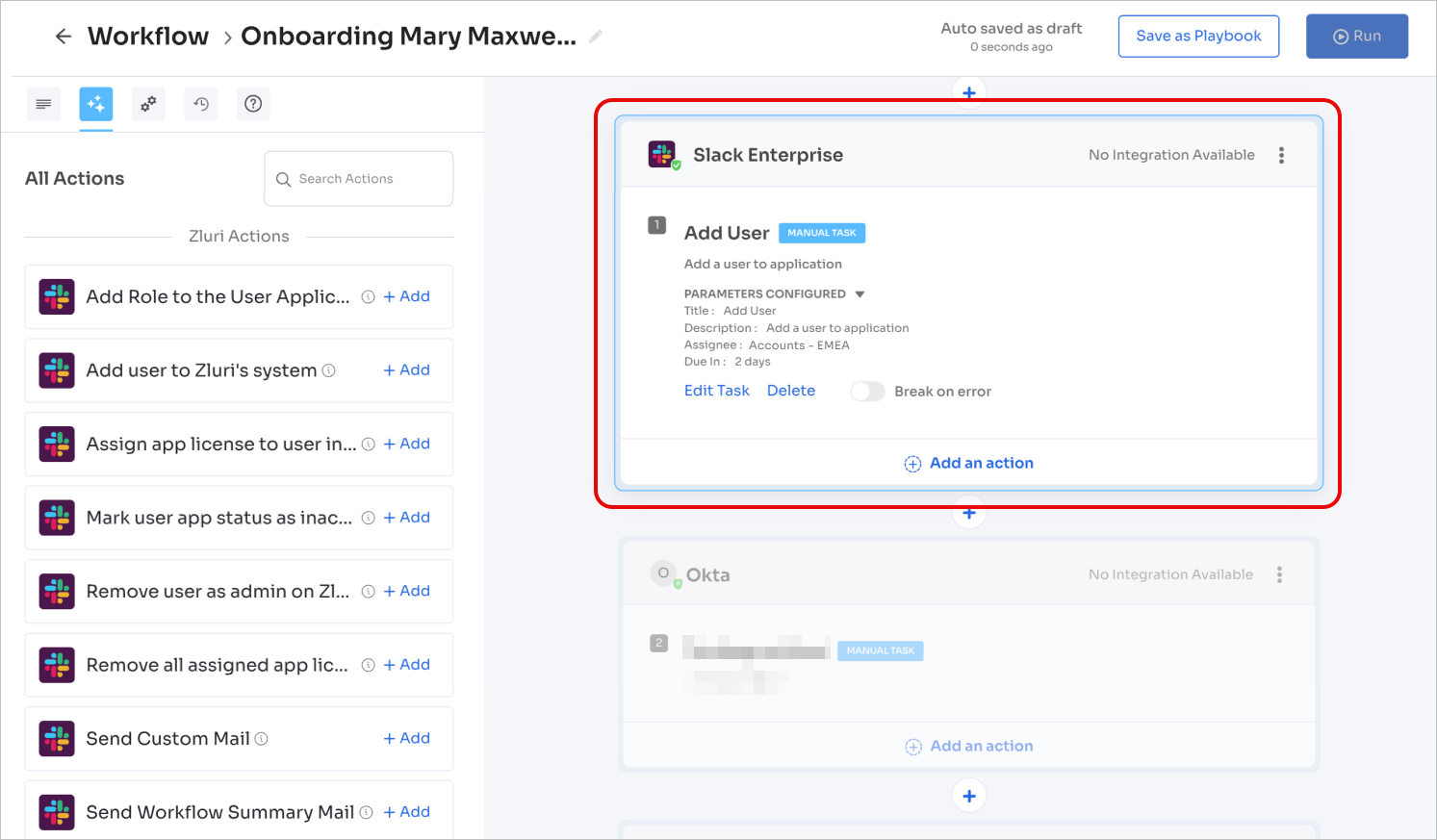The height and width of the screenshot is (840, 1437).
Task: Click Save as Playbook button
Action: 1198,37
